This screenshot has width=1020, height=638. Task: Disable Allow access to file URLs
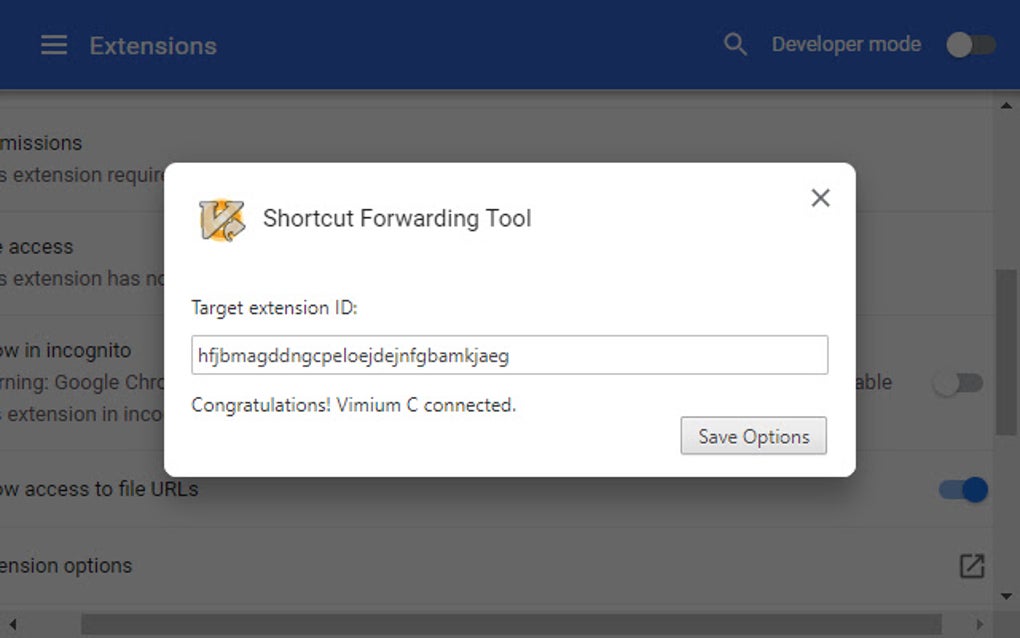pyautogui.click(x=961, y=489)
